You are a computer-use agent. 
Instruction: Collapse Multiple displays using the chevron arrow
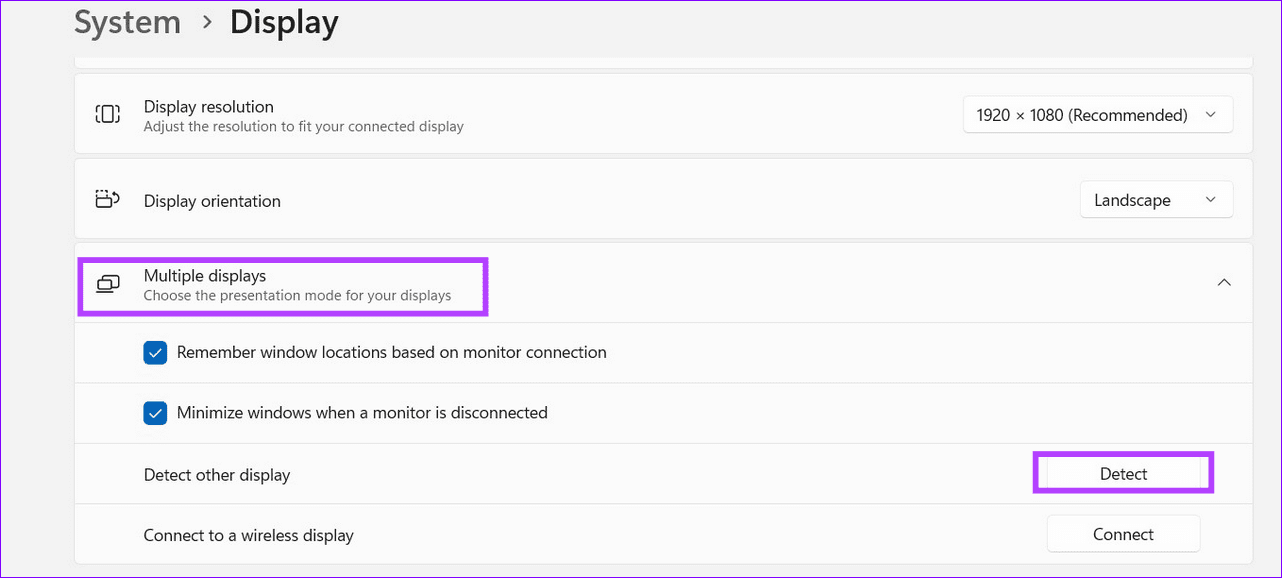click(x=1223, y=283)
